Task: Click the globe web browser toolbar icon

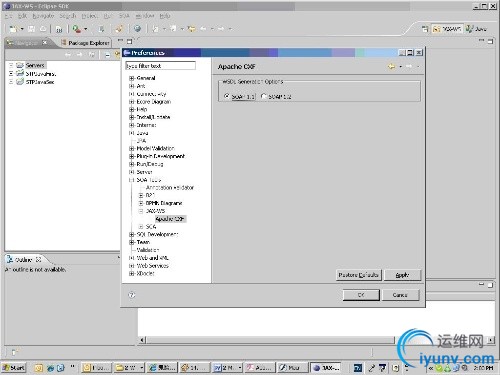Action: pos(137,29)
